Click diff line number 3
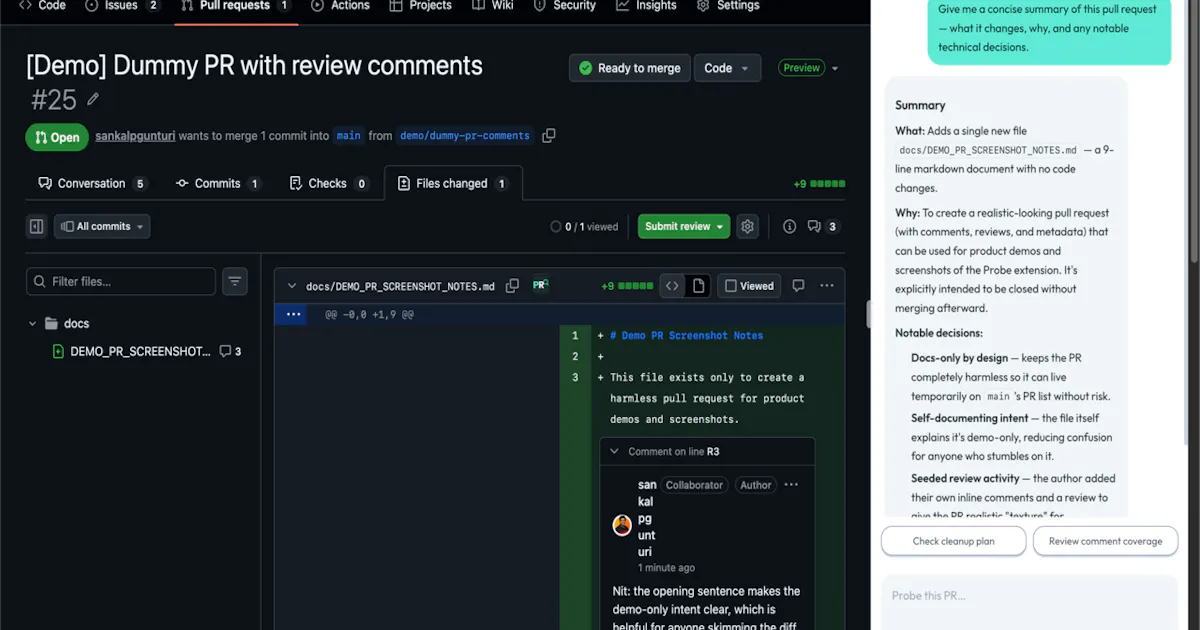 [x=575, y=378]
